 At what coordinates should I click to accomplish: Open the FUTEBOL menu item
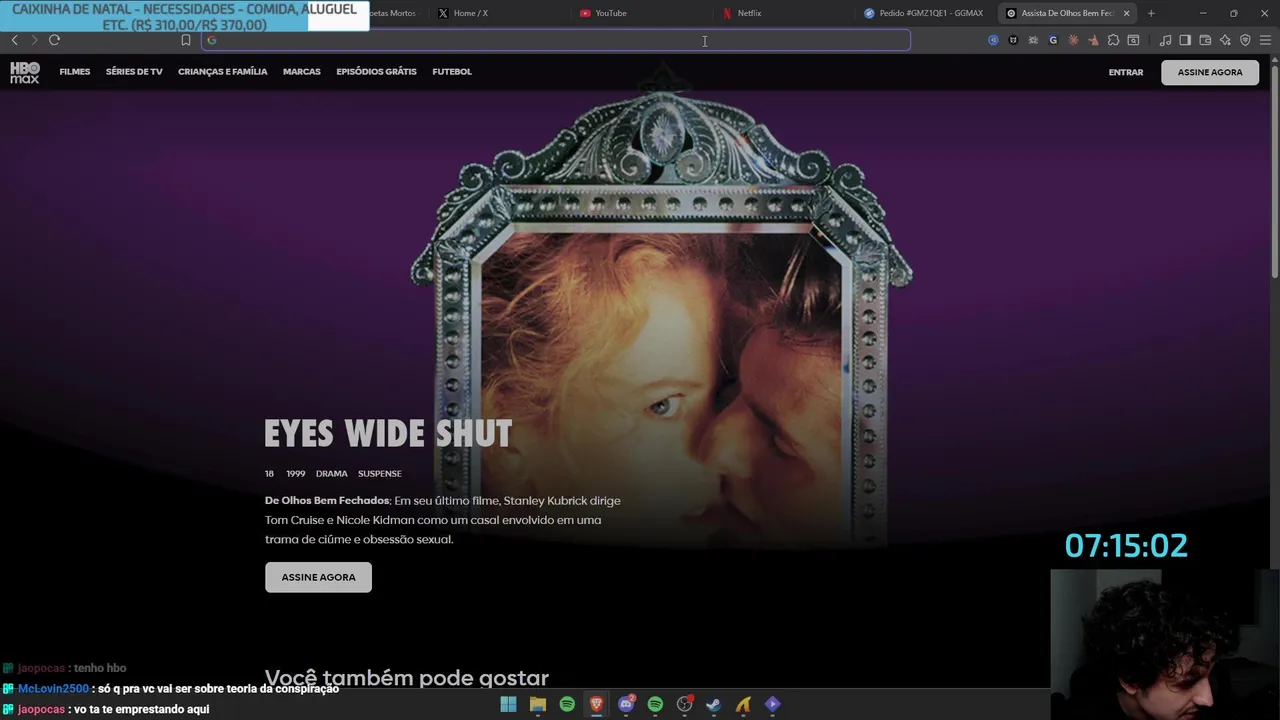[452, 72]
